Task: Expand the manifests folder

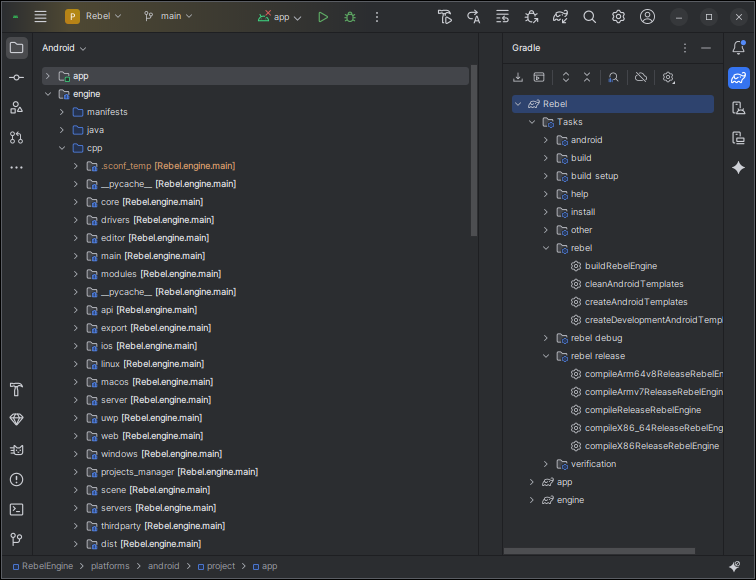Action: tap(62, 112)
